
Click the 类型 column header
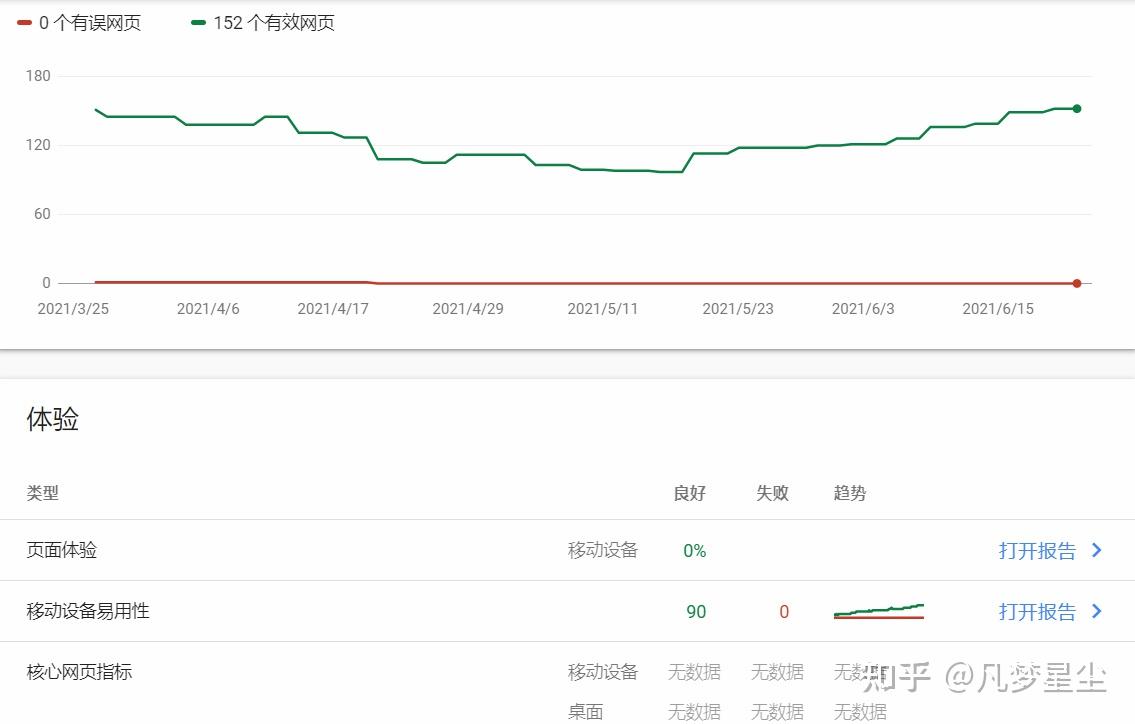[42, 493]
